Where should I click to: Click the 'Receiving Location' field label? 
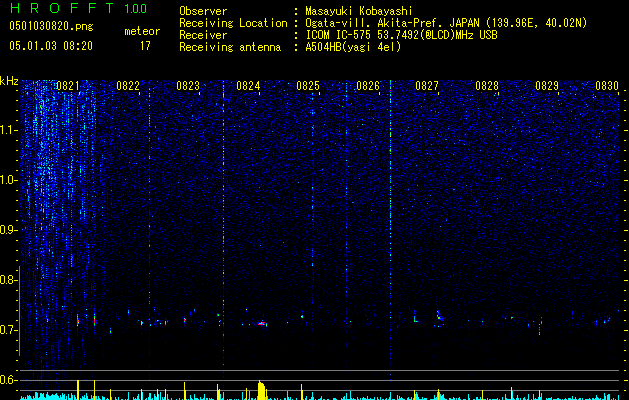point(233,23)
